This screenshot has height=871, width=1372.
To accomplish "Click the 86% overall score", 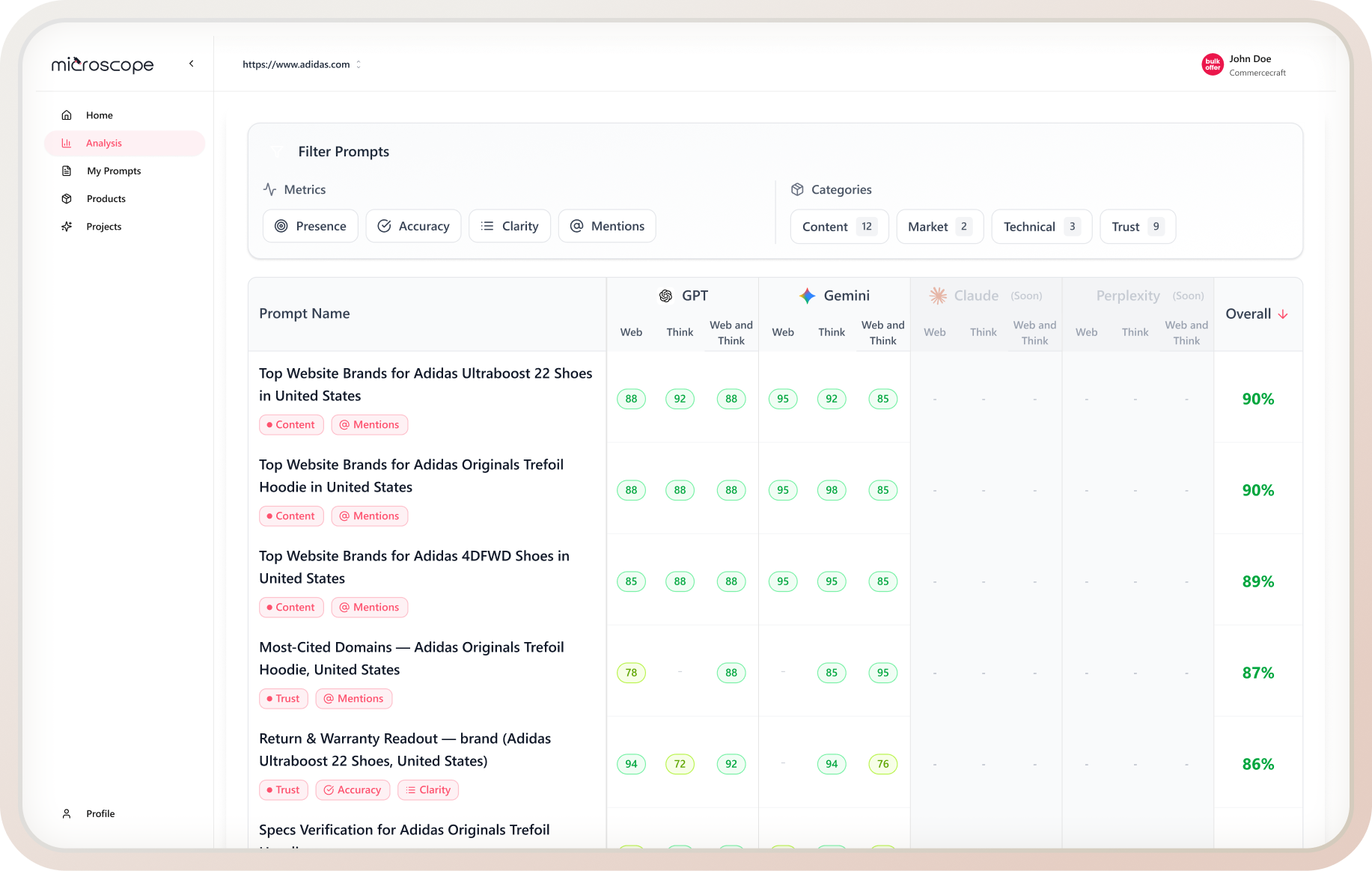I will click(x=1258, y=764).
